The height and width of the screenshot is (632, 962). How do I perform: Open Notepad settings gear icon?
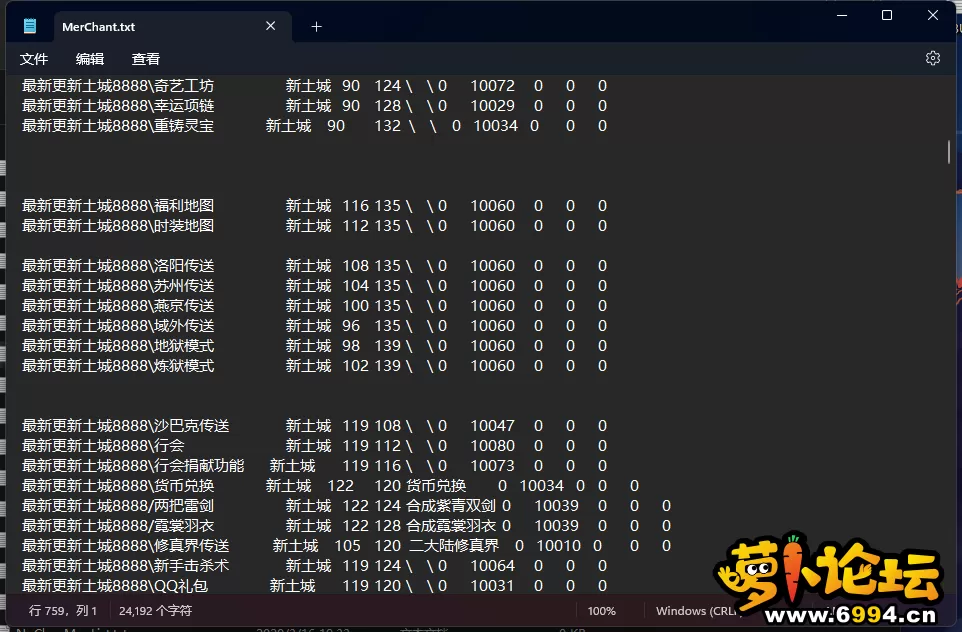click(933, 58)
